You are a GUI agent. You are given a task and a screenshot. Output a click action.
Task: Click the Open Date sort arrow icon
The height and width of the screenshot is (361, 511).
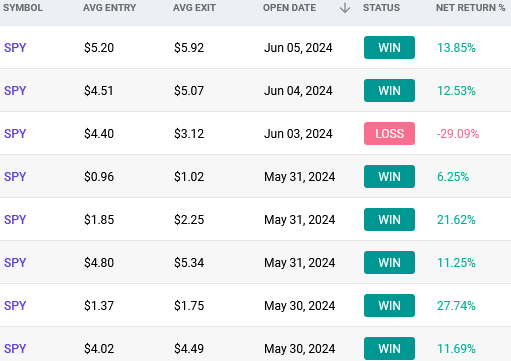pyautogui.click(x=345, y=8)
